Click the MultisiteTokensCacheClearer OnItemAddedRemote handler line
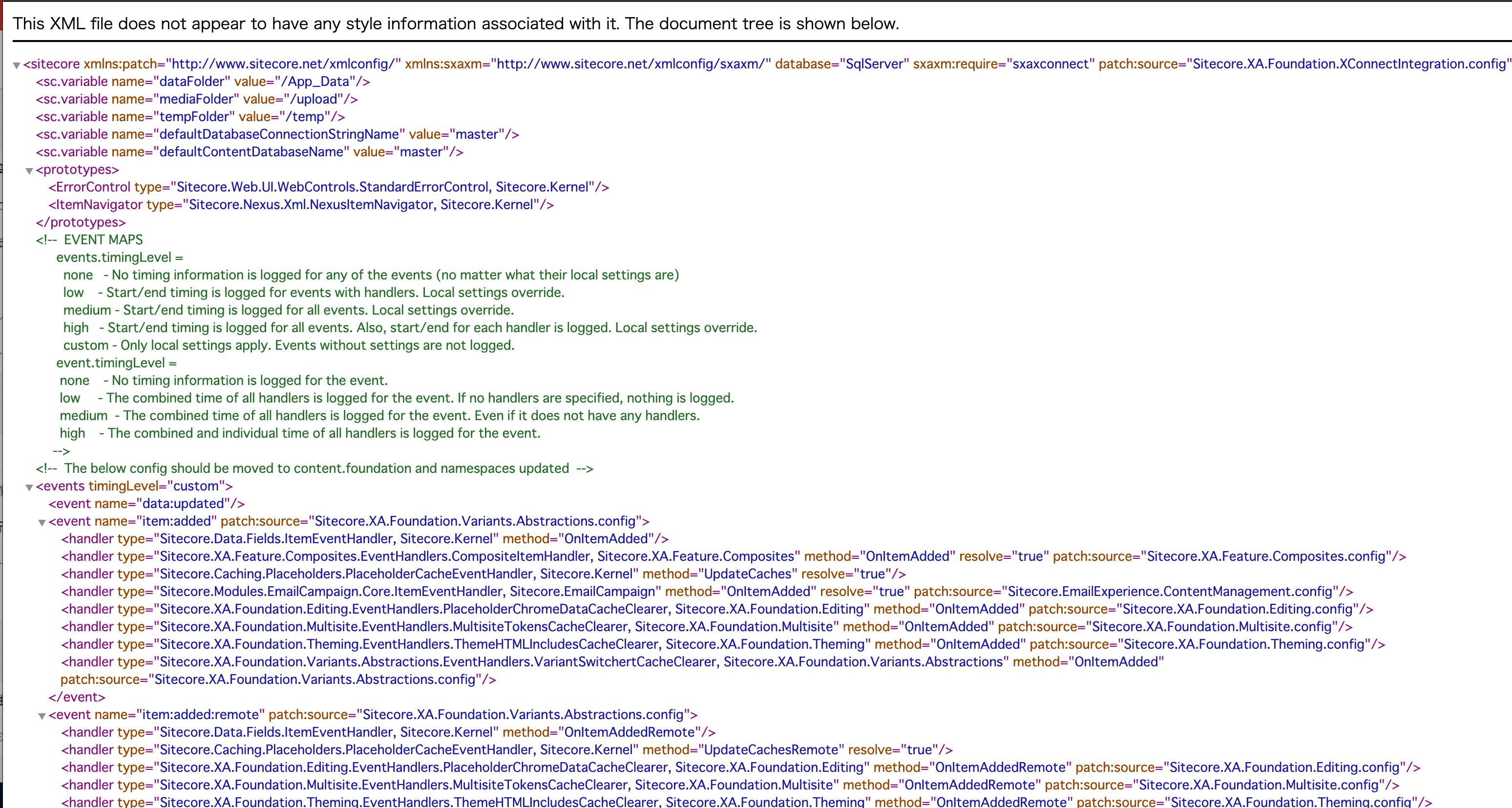 click(x=730, y=785)
